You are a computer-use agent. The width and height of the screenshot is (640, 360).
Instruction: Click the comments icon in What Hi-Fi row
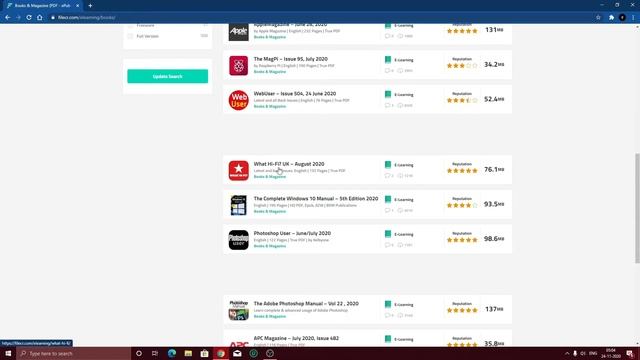pyautogui.click(x=387, y=176)
